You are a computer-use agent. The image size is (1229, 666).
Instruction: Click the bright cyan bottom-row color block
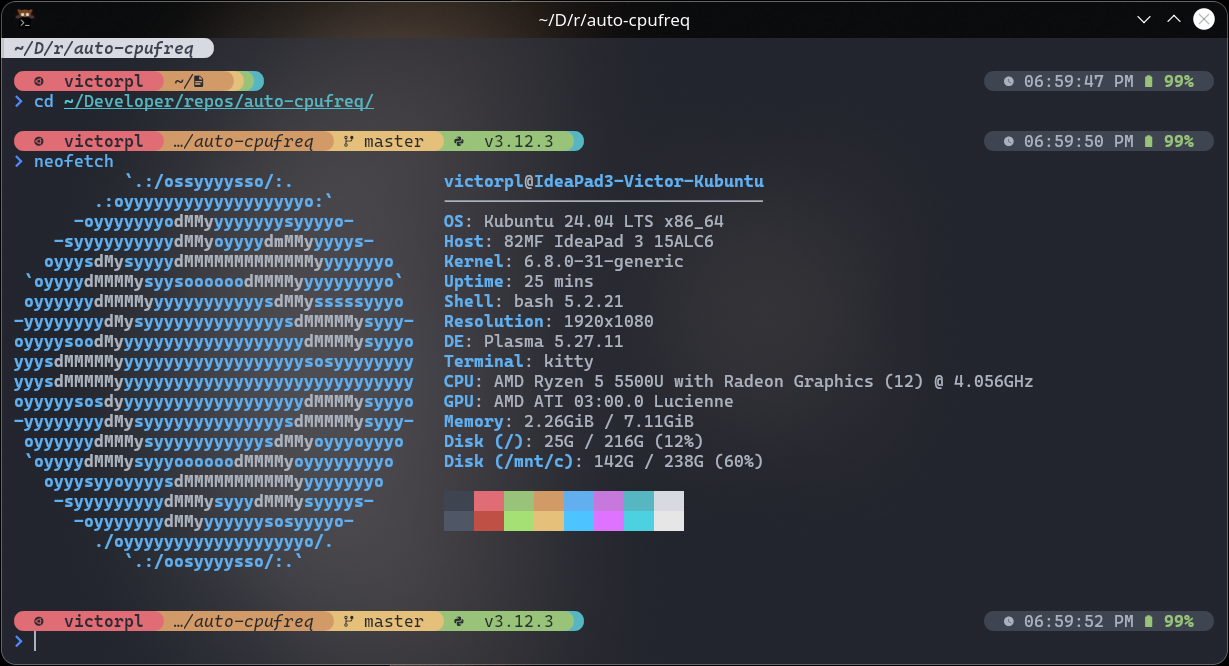click(x=639, y=521)
